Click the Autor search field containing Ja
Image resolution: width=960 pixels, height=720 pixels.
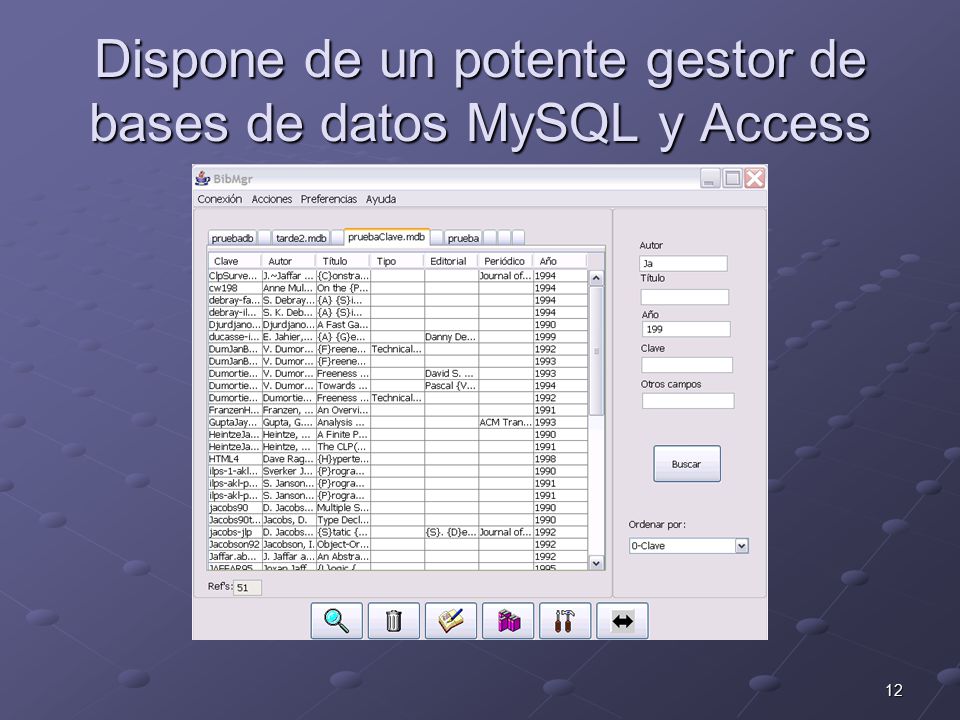coord(683,263)
